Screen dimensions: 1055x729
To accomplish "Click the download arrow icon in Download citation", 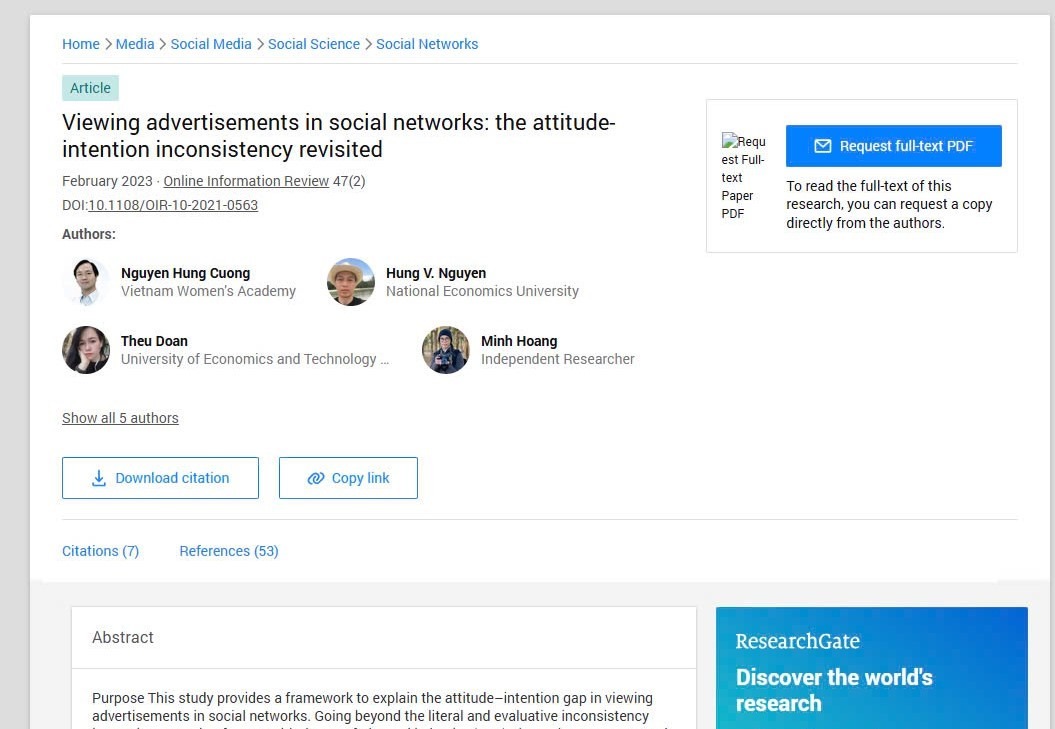I will tap(99, 478).
